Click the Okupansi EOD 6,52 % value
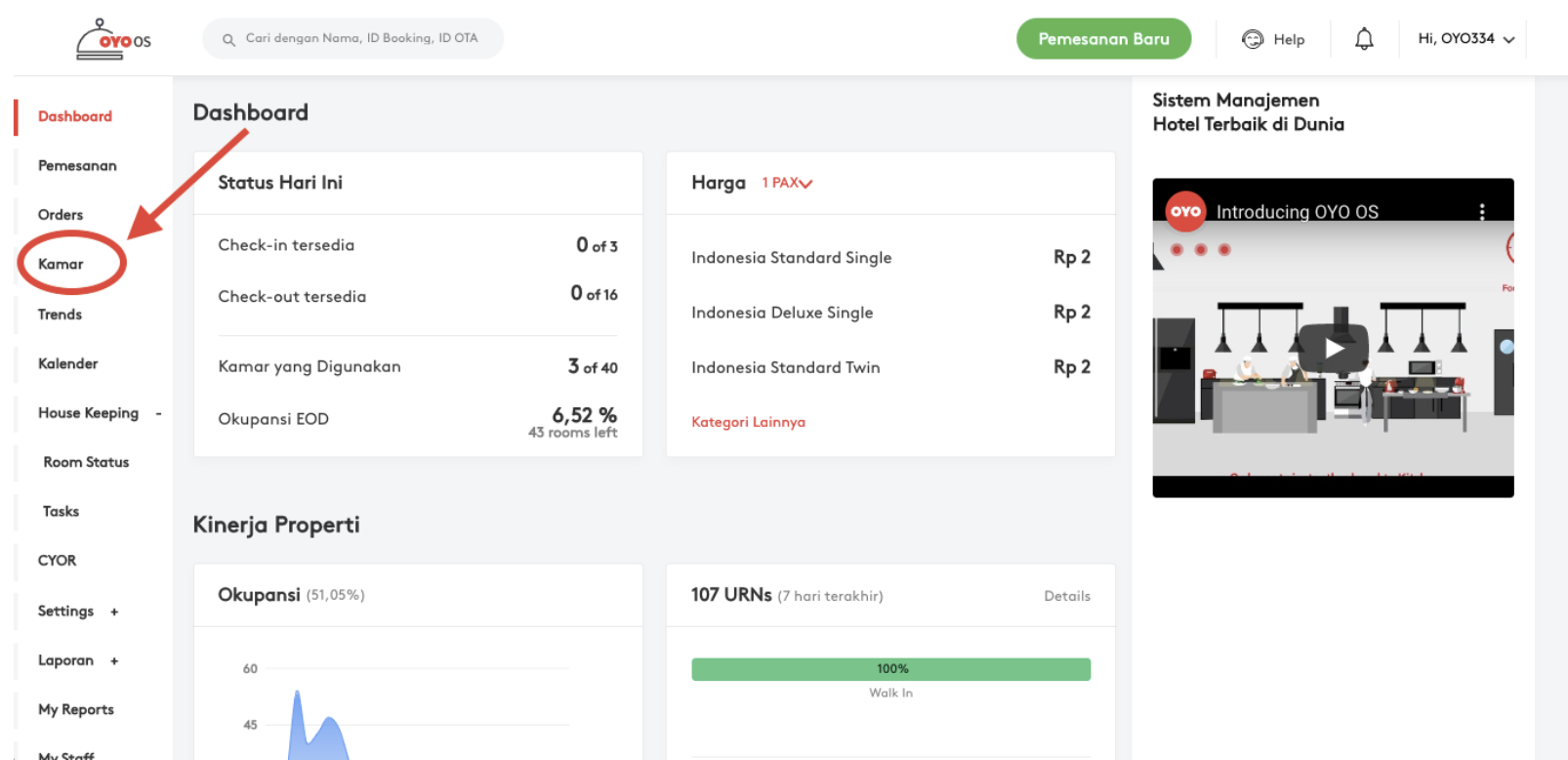 [x=584, y=415]
